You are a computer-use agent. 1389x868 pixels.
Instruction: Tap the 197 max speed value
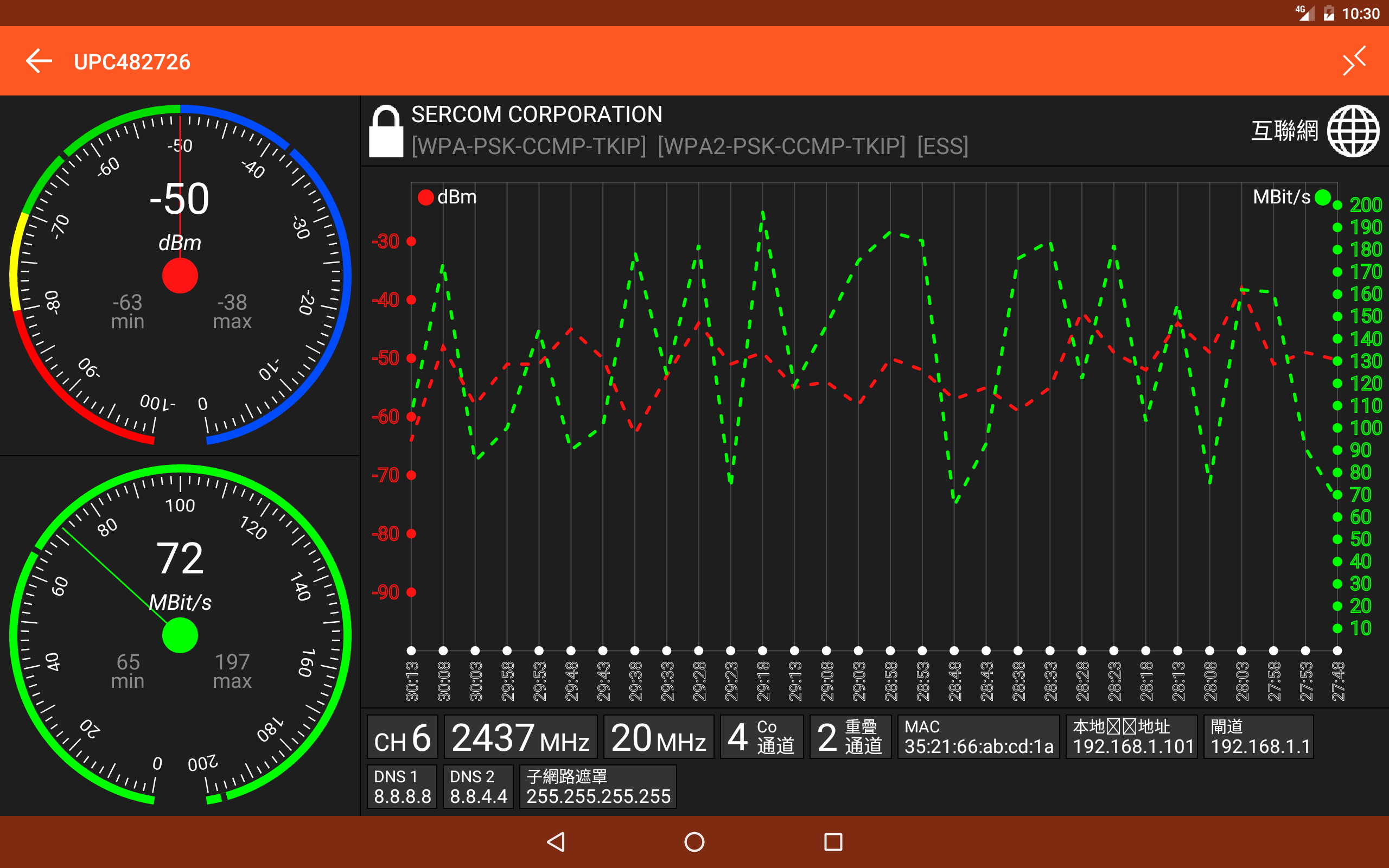232,662
